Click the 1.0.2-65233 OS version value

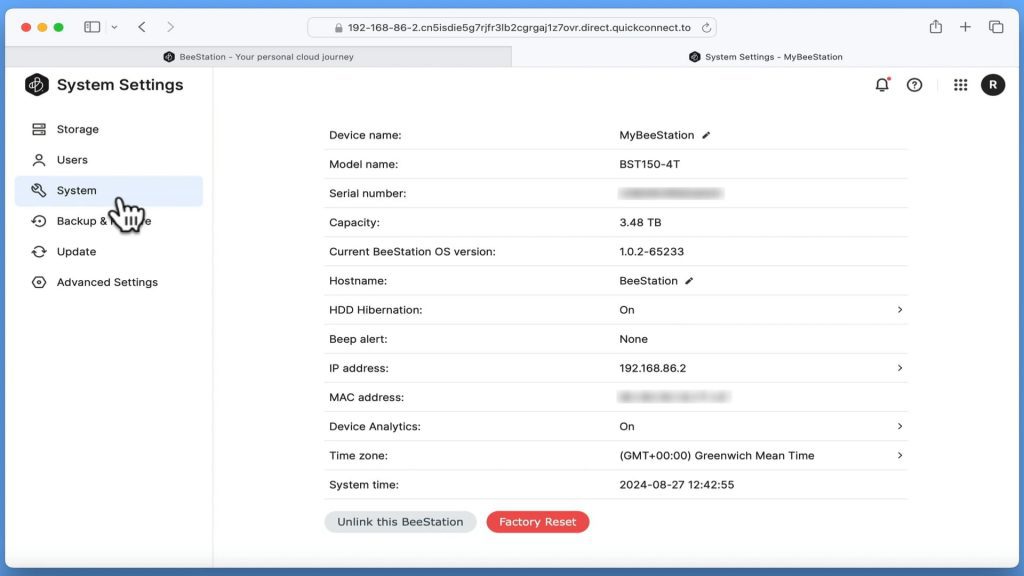click(651, 251)
